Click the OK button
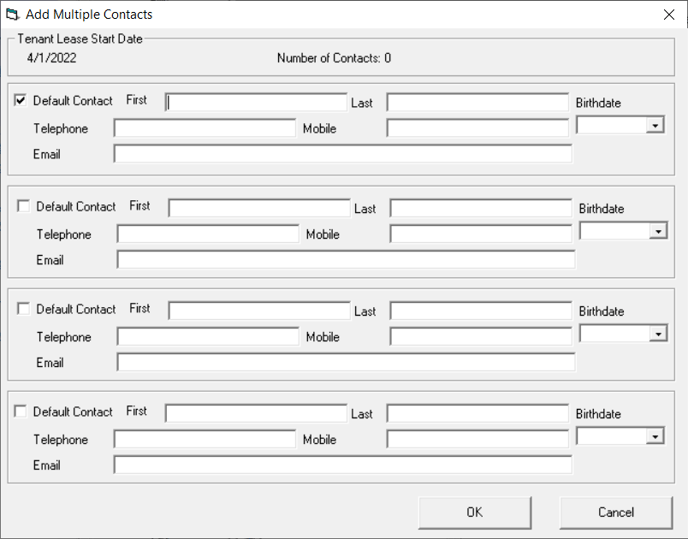The width and height of the screenshot is (688, 539). 475,512
